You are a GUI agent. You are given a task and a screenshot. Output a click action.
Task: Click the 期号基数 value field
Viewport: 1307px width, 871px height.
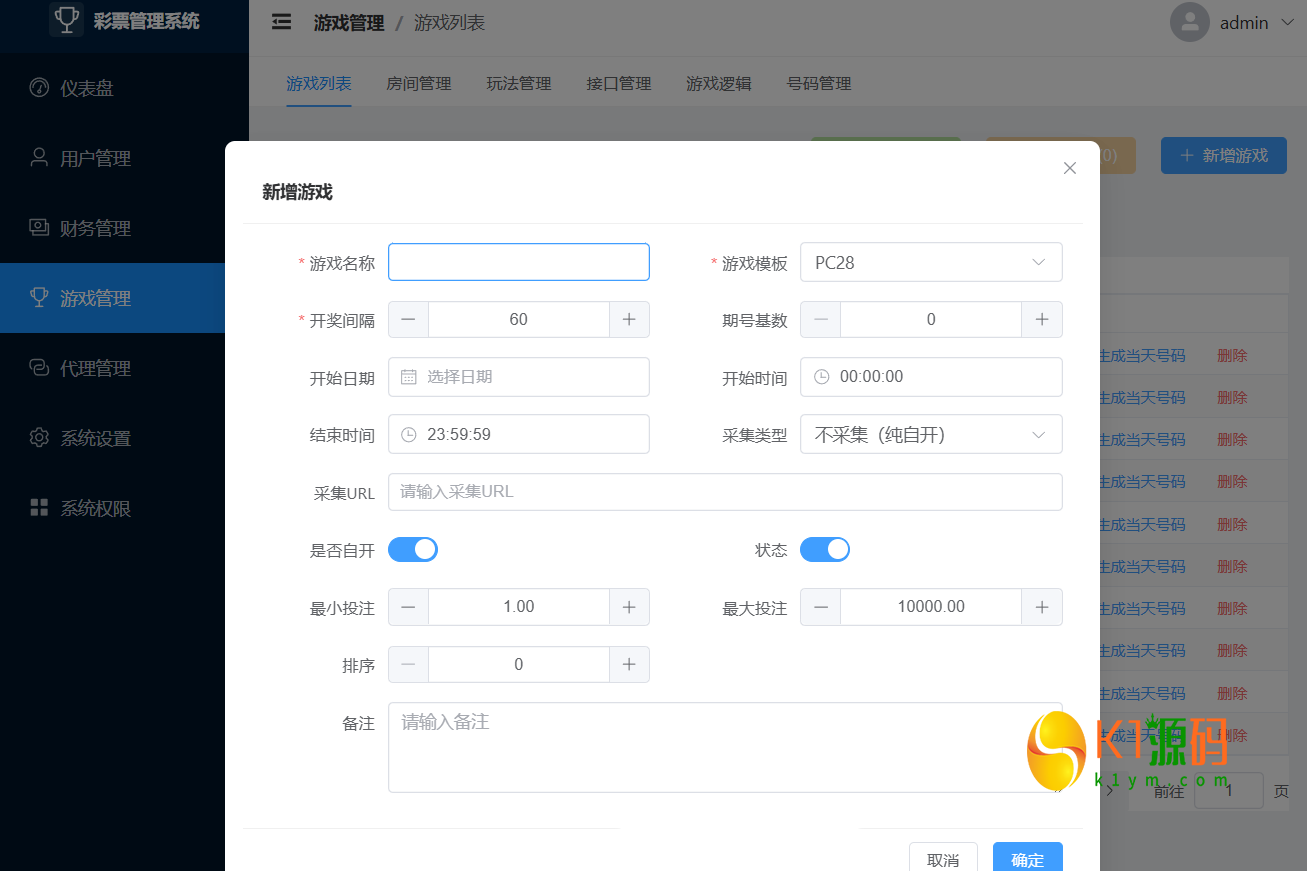pyautogui.click(x=931, y=319)
